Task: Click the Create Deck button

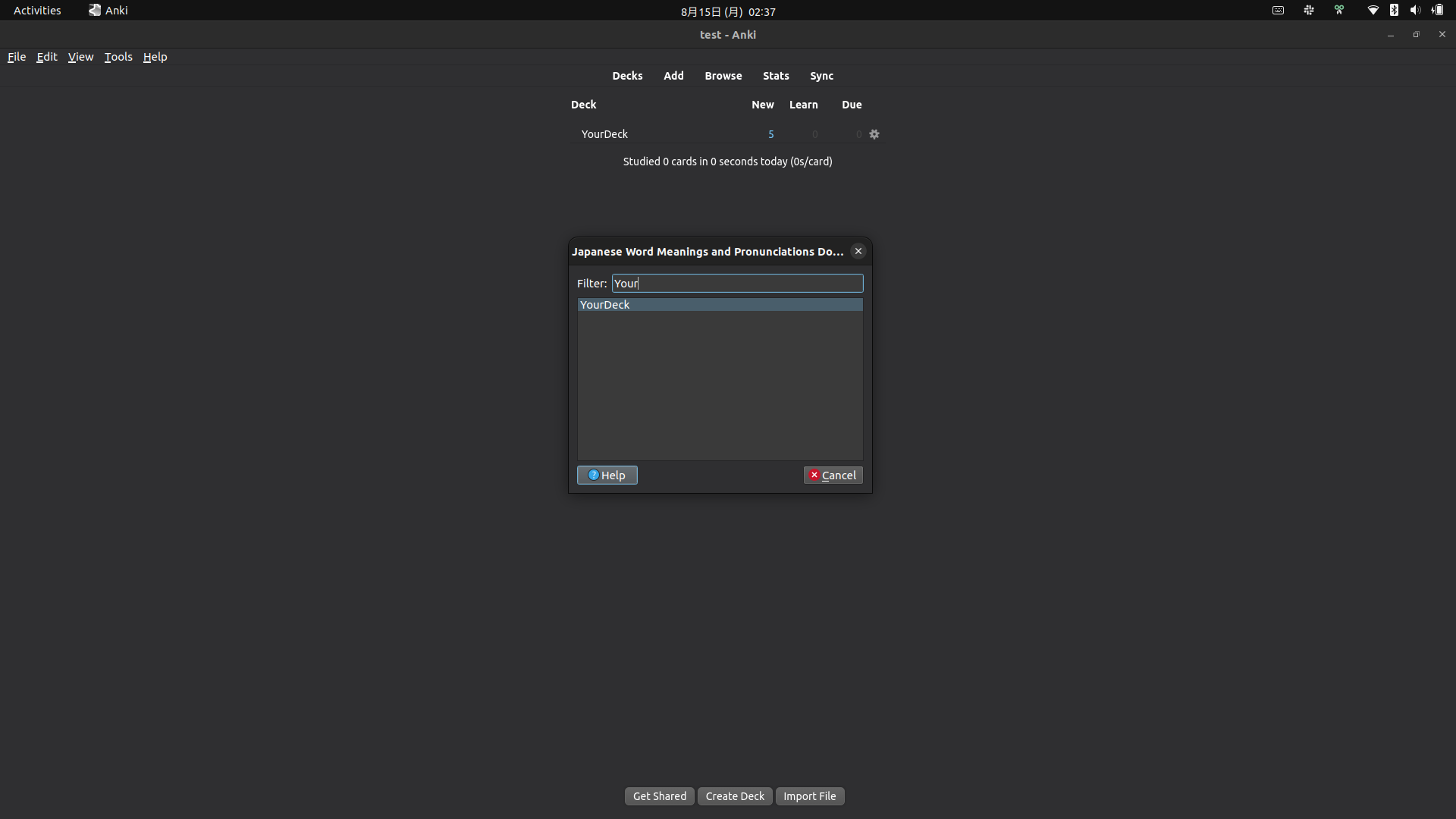Action: [734, 796]
